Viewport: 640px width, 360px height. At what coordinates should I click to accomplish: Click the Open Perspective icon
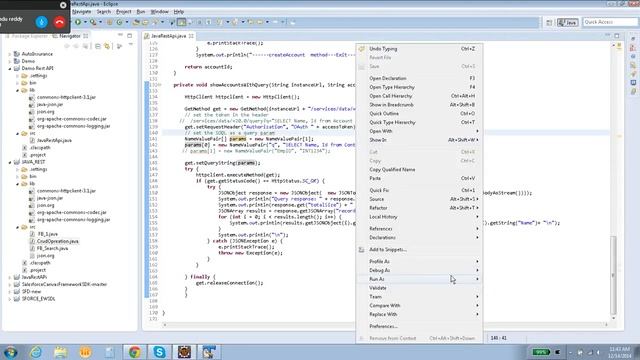(x=549, y=22)
